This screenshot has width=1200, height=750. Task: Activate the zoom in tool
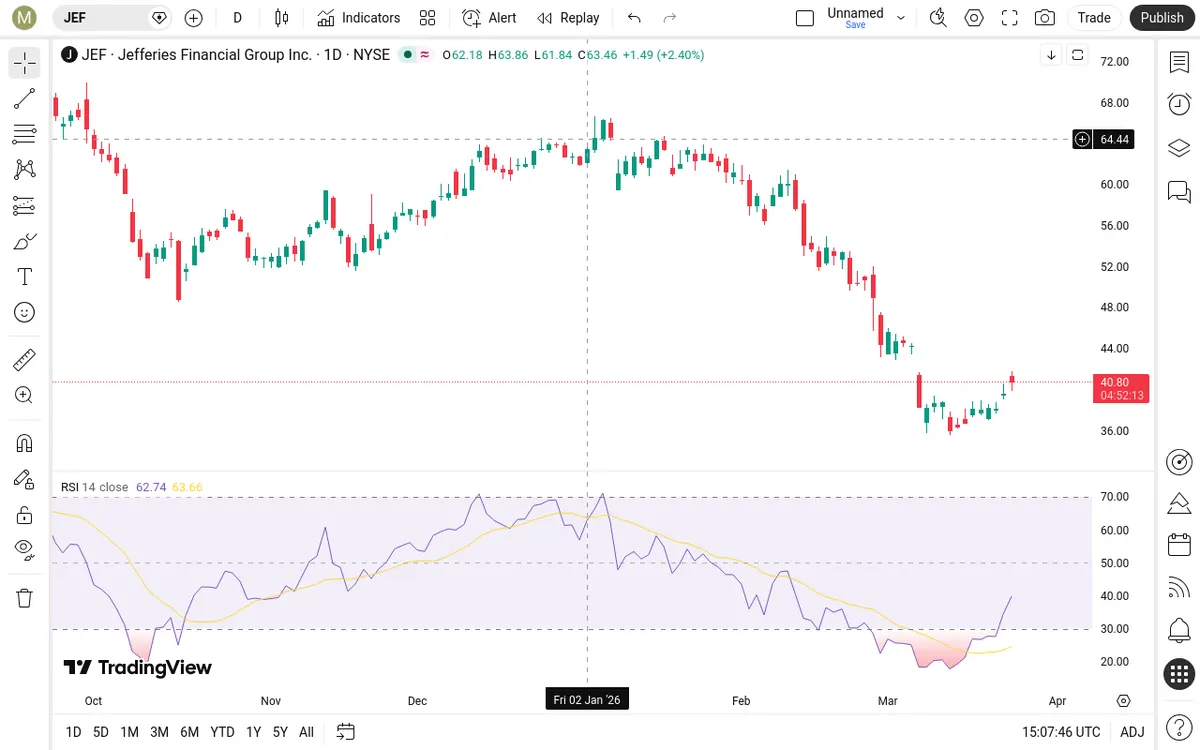(x=25, y=395)
